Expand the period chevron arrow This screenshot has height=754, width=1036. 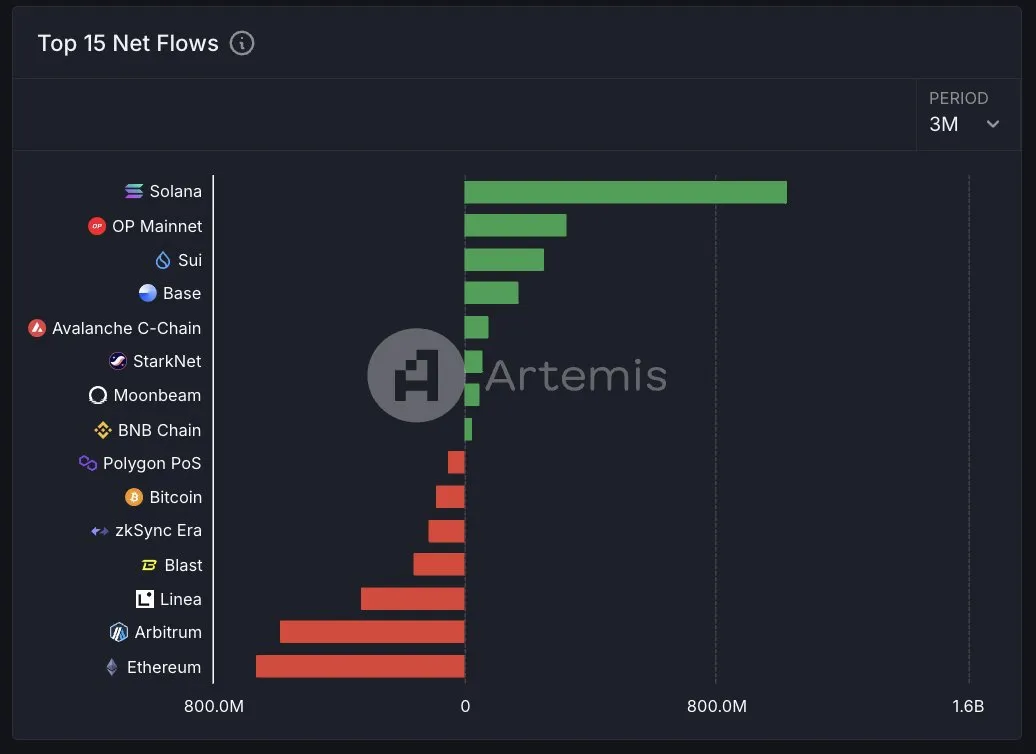993,124
